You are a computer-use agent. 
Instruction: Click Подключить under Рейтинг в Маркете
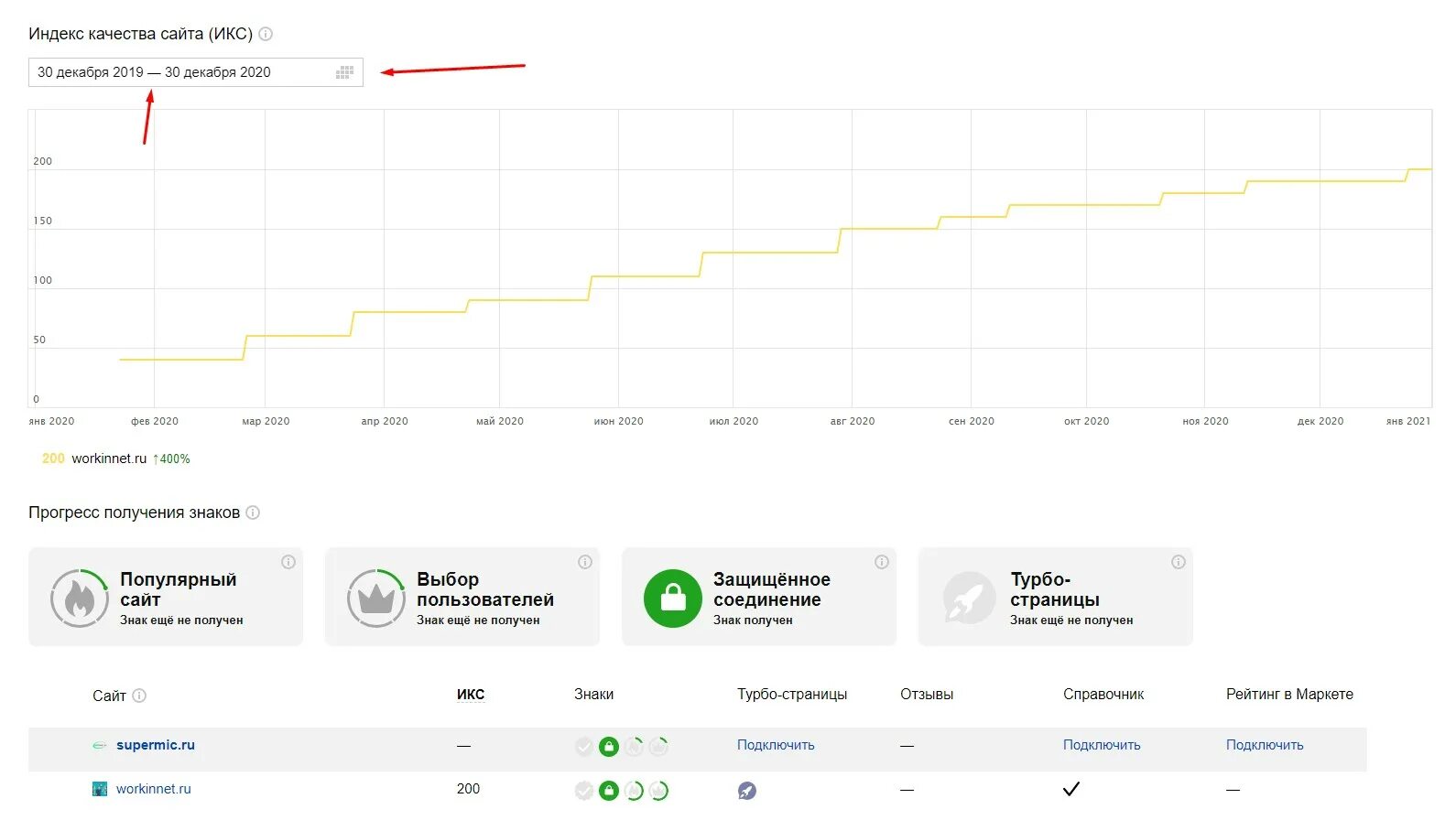(x=1265, y=745)
